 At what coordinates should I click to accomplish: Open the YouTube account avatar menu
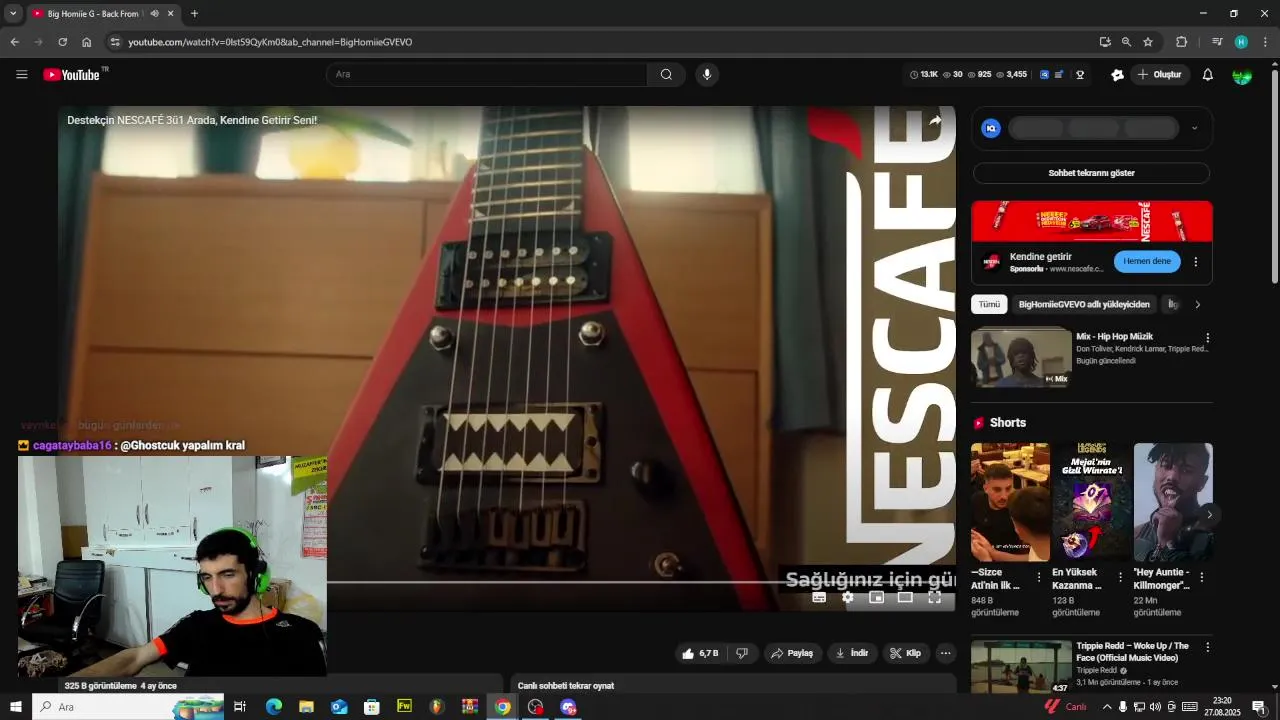click(1242, 75)
